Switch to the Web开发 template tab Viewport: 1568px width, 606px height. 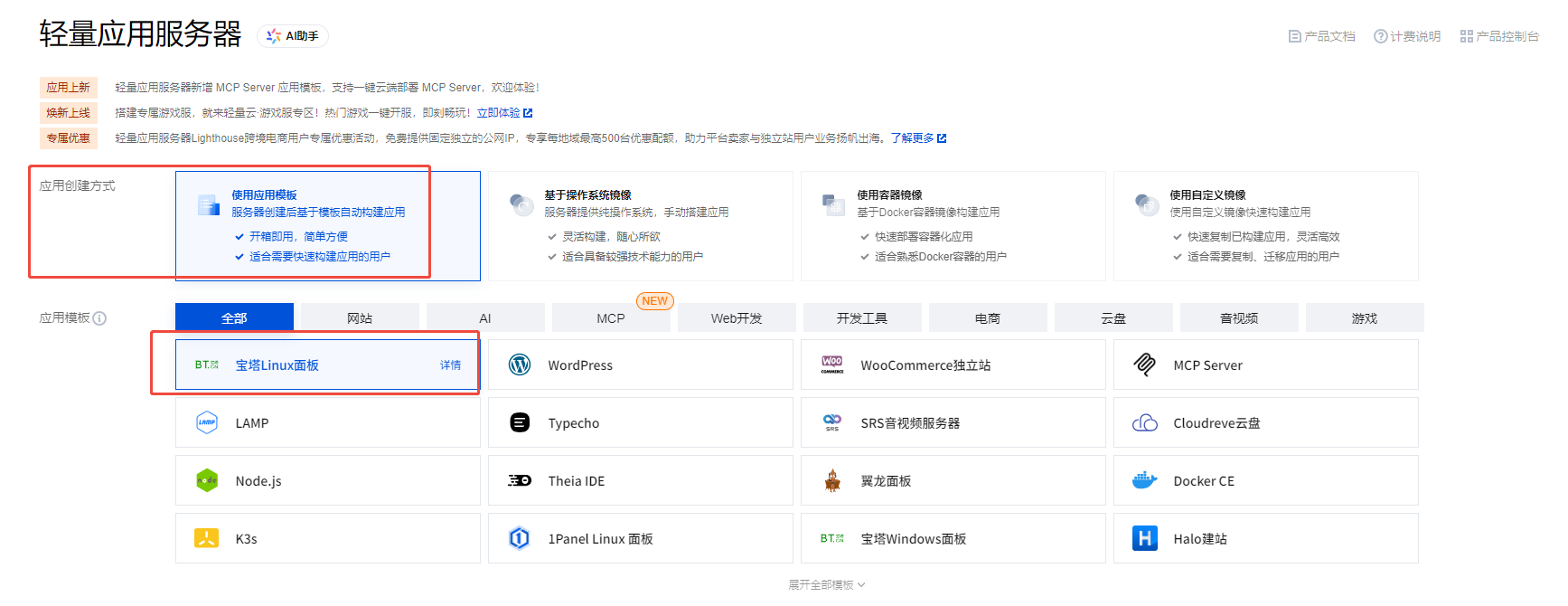tap(737, 317)
